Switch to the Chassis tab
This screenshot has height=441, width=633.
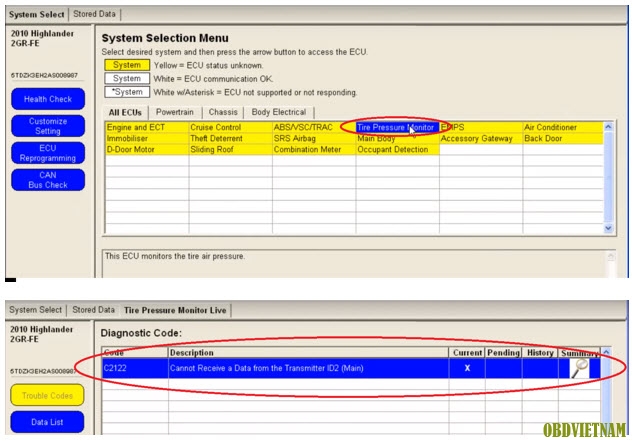coord(223,112)
